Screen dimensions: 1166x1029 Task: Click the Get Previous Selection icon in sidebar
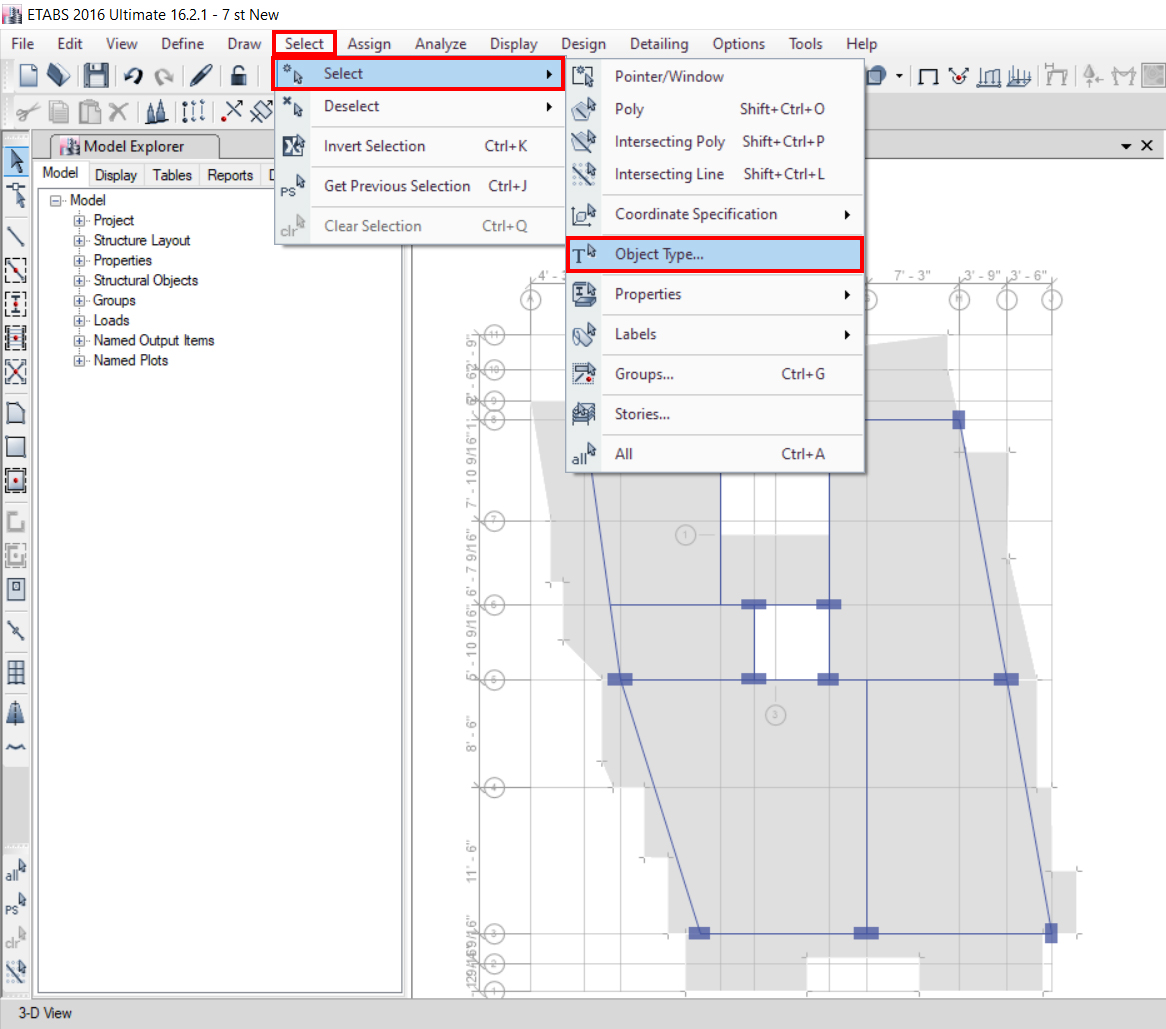[16, 905]
